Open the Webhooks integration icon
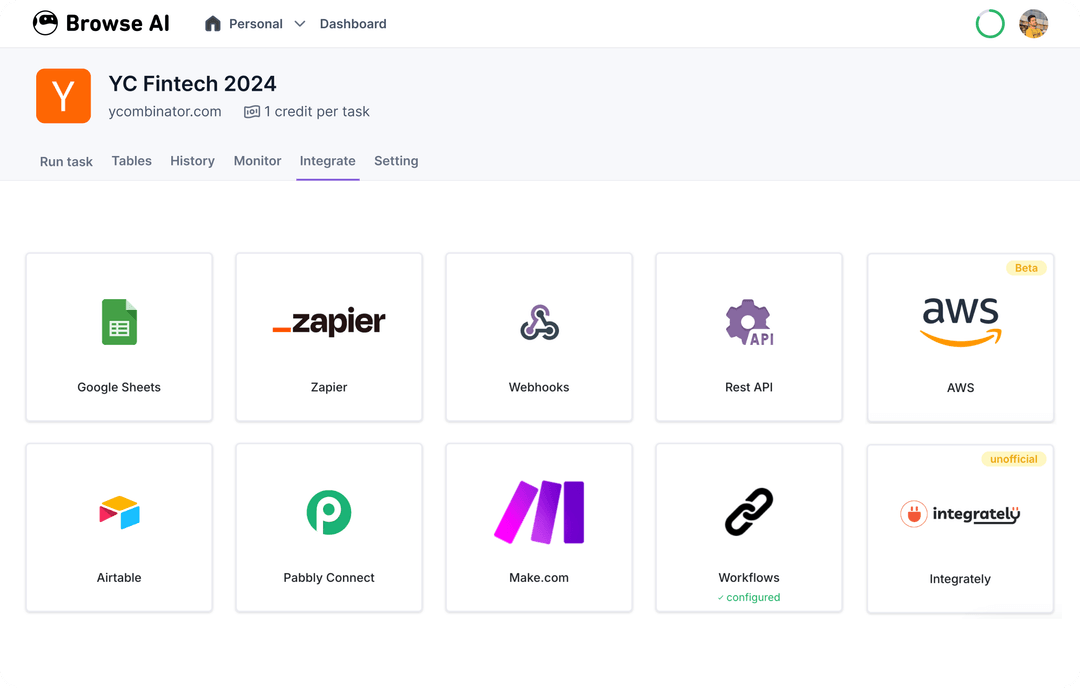The height and width of the screenshot is (688, 1080). pyautogui.click(x=538, y=322)
